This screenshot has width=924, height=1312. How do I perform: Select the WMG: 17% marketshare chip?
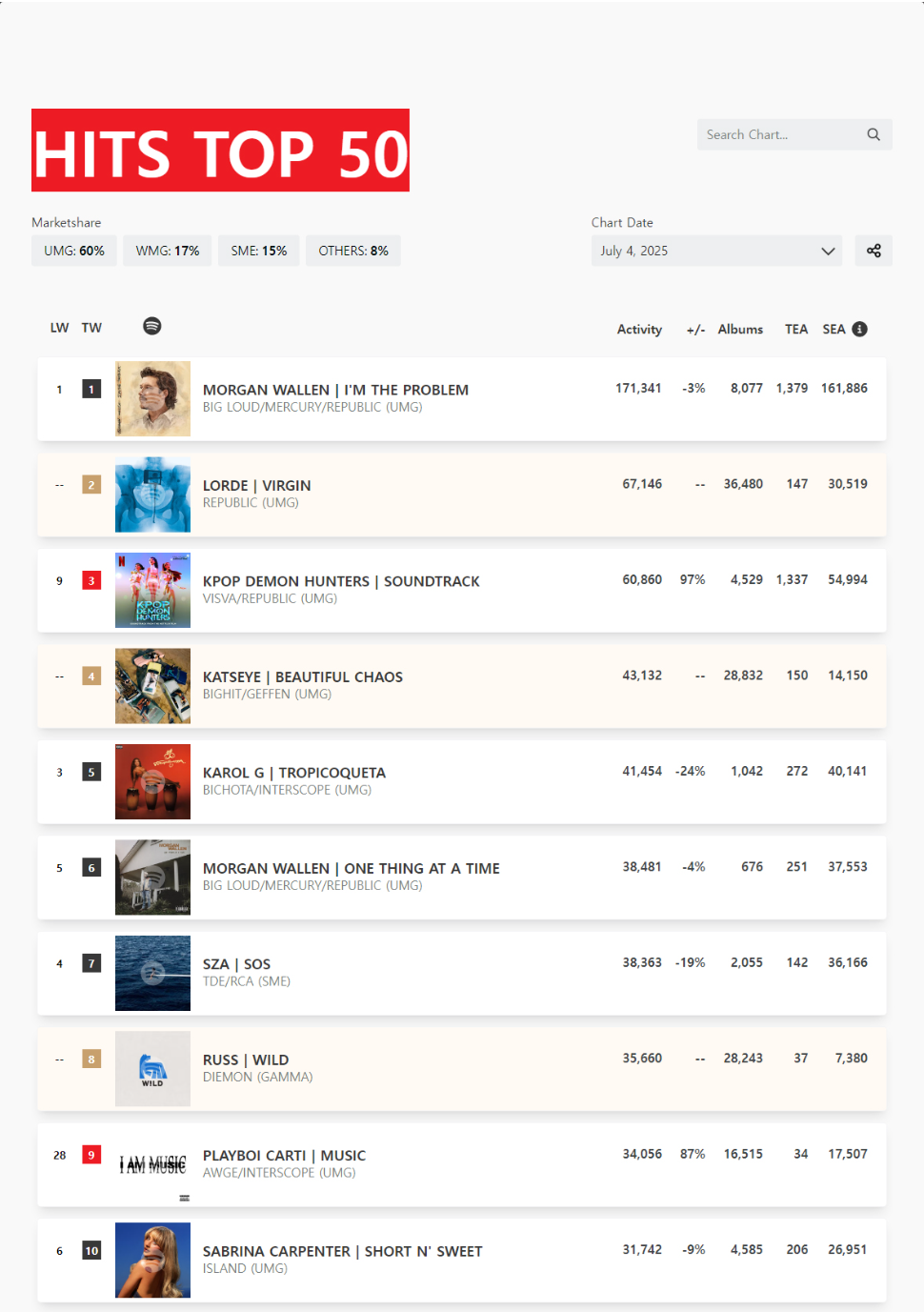[168, 251]
